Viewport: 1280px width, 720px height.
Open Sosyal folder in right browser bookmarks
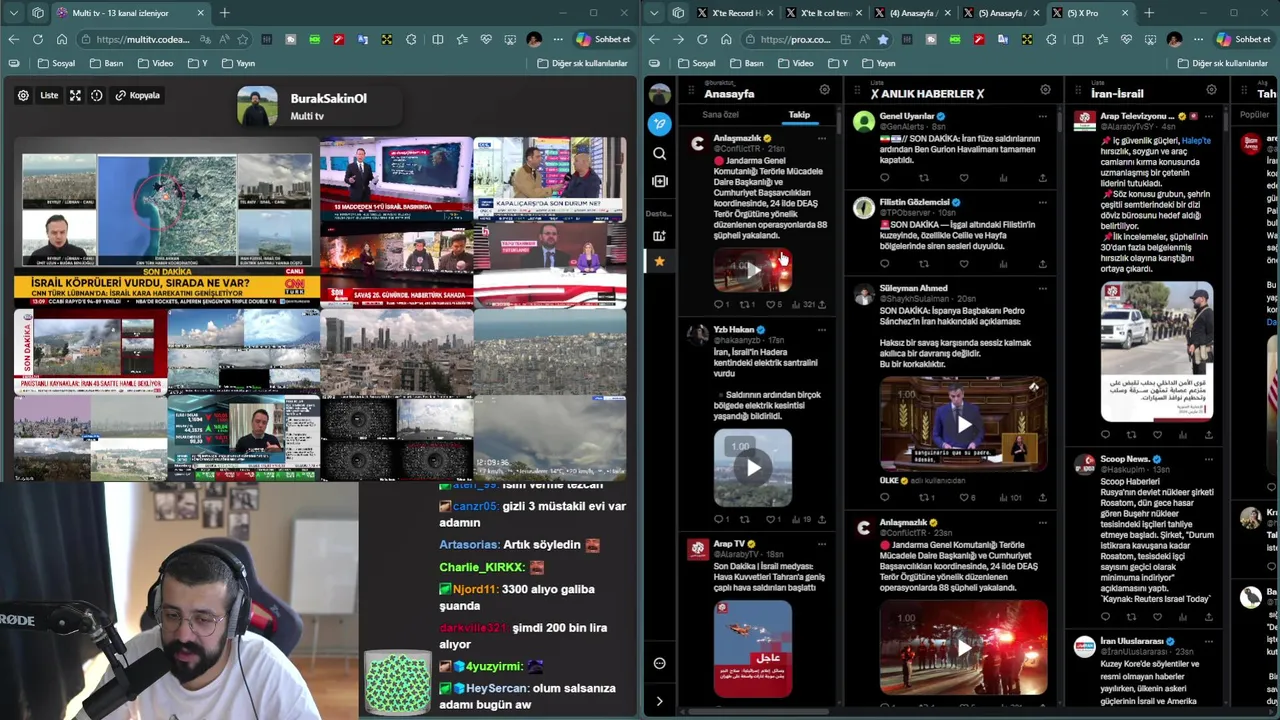click(696, 63)
